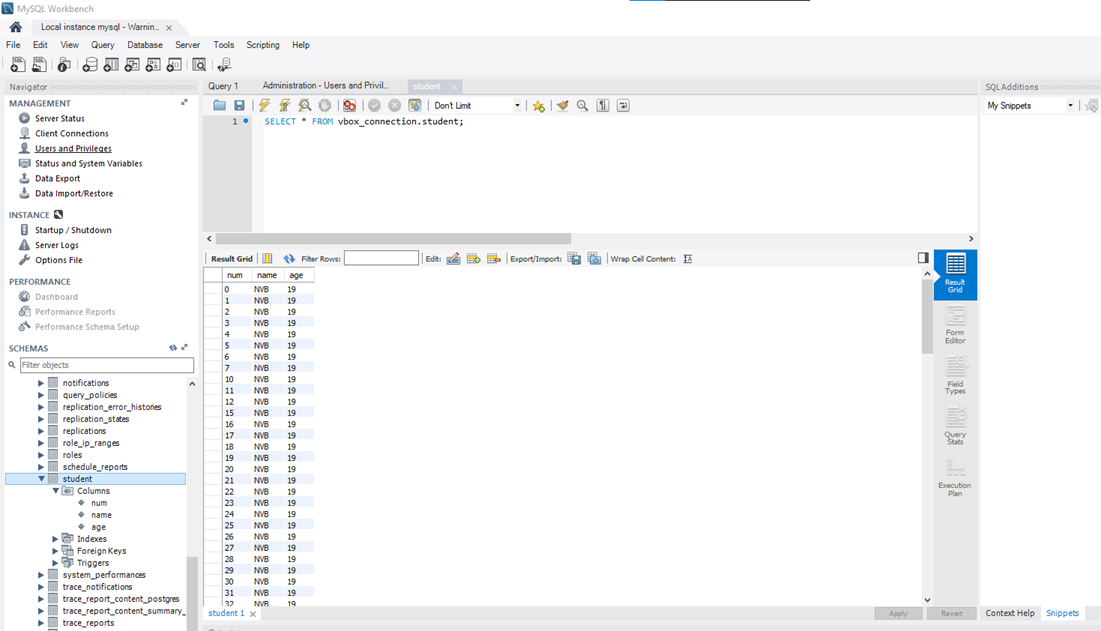Open a SQL script file via folder icon
This screenshot has height=631, width=1101.
pyautogui.click(x=219, y=105)
